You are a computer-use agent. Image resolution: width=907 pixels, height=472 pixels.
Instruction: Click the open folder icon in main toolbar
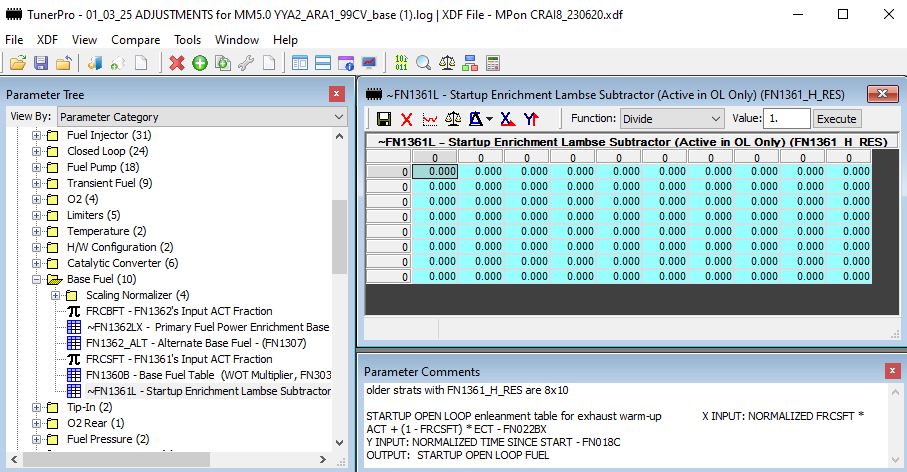(x=18, y=63)
